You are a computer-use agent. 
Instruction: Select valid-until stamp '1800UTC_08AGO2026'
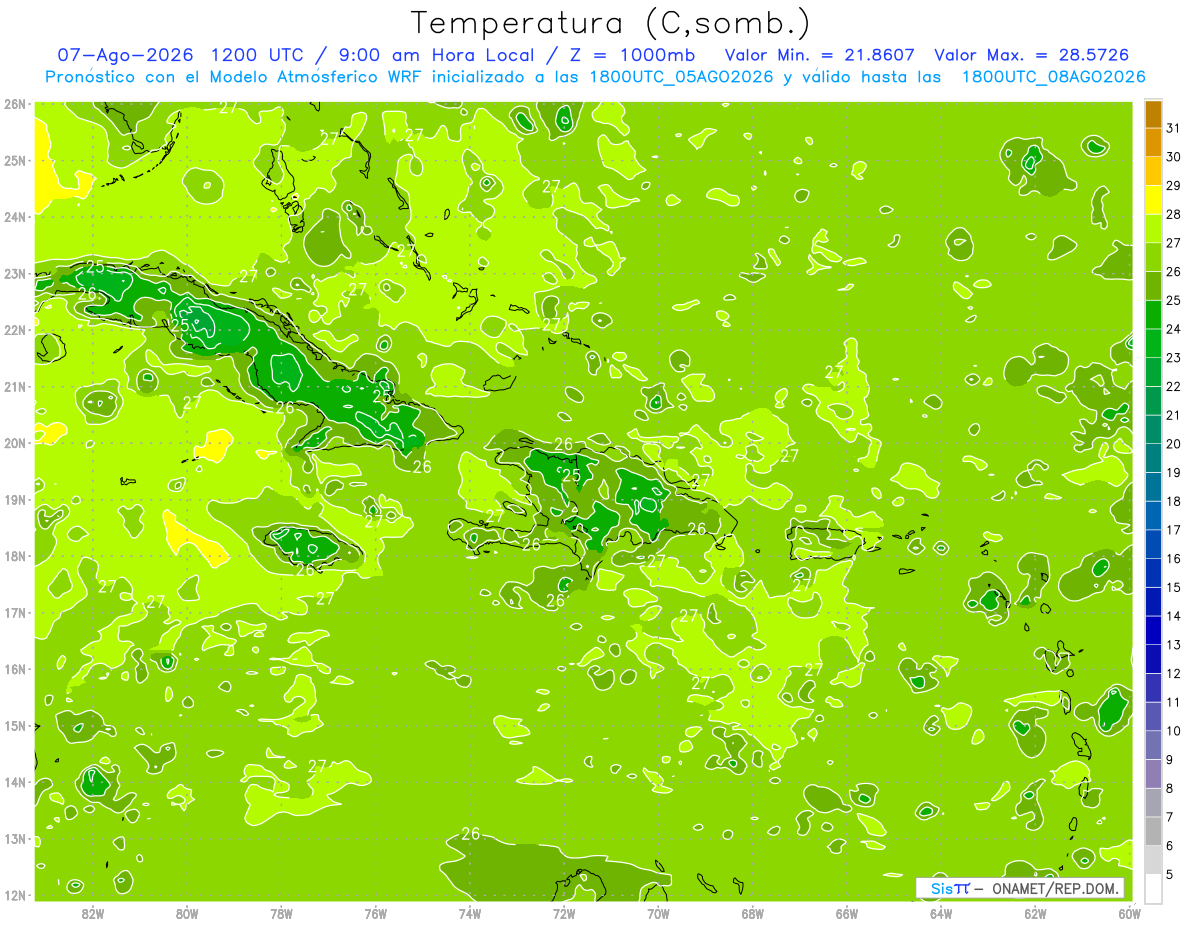[x=1053, y=77]
